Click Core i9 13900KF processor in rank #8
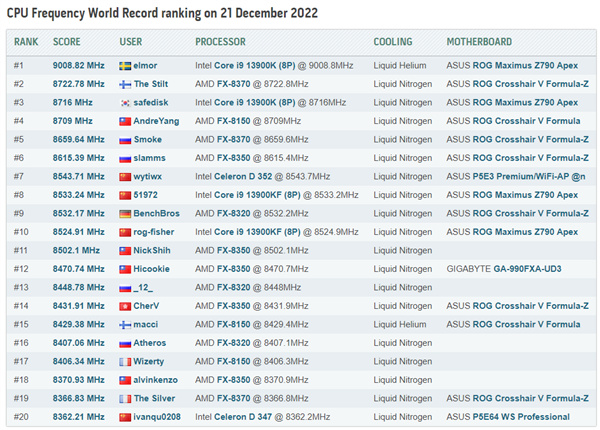Screen dimensions: 600x430 point(257,195)
